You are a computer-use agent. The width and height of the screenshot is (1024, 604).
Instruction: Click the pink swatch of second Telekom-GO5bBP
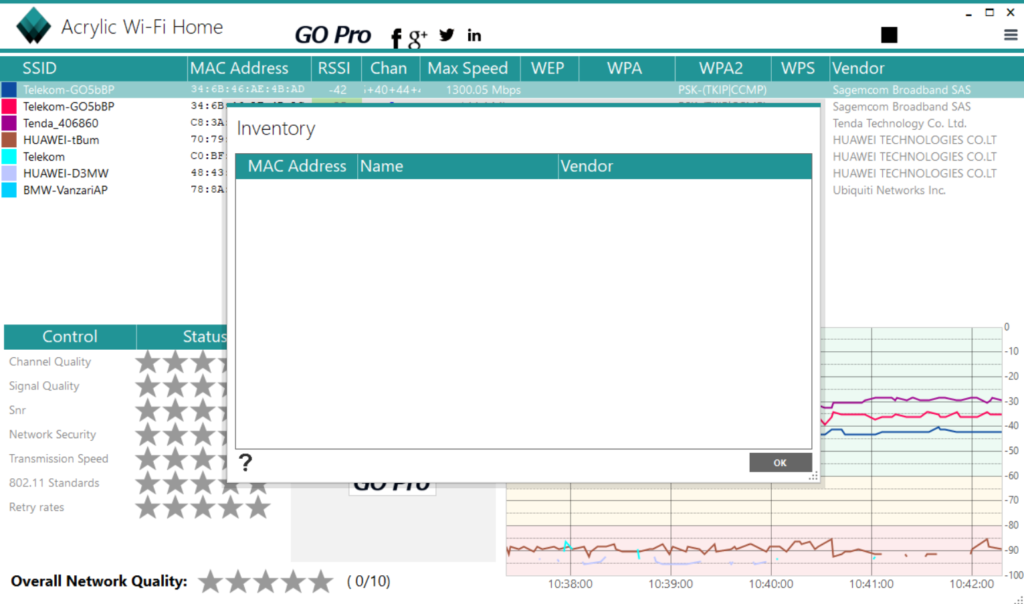[9, 106]
